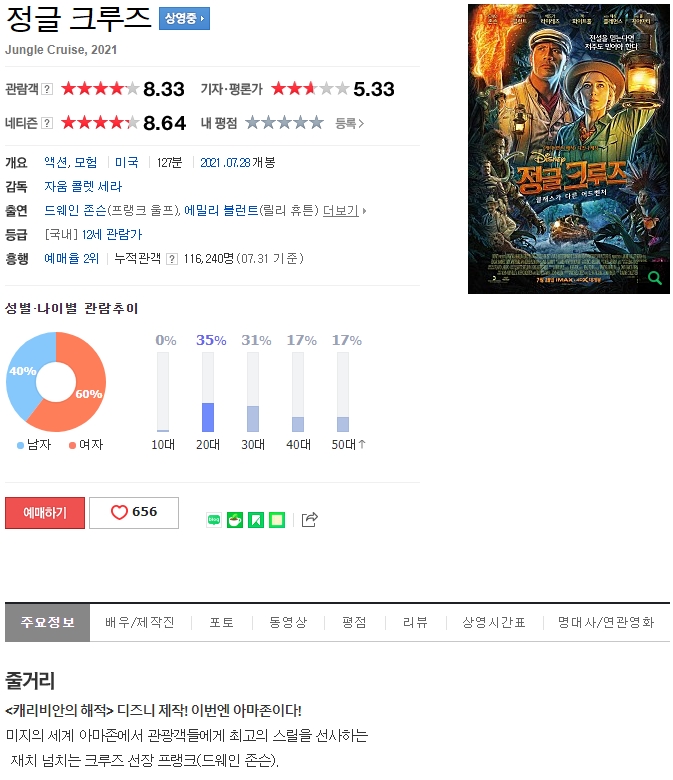Click the 예매하기 booking button
This screenshot has width=673, height=780.
[x=45, y=512]
